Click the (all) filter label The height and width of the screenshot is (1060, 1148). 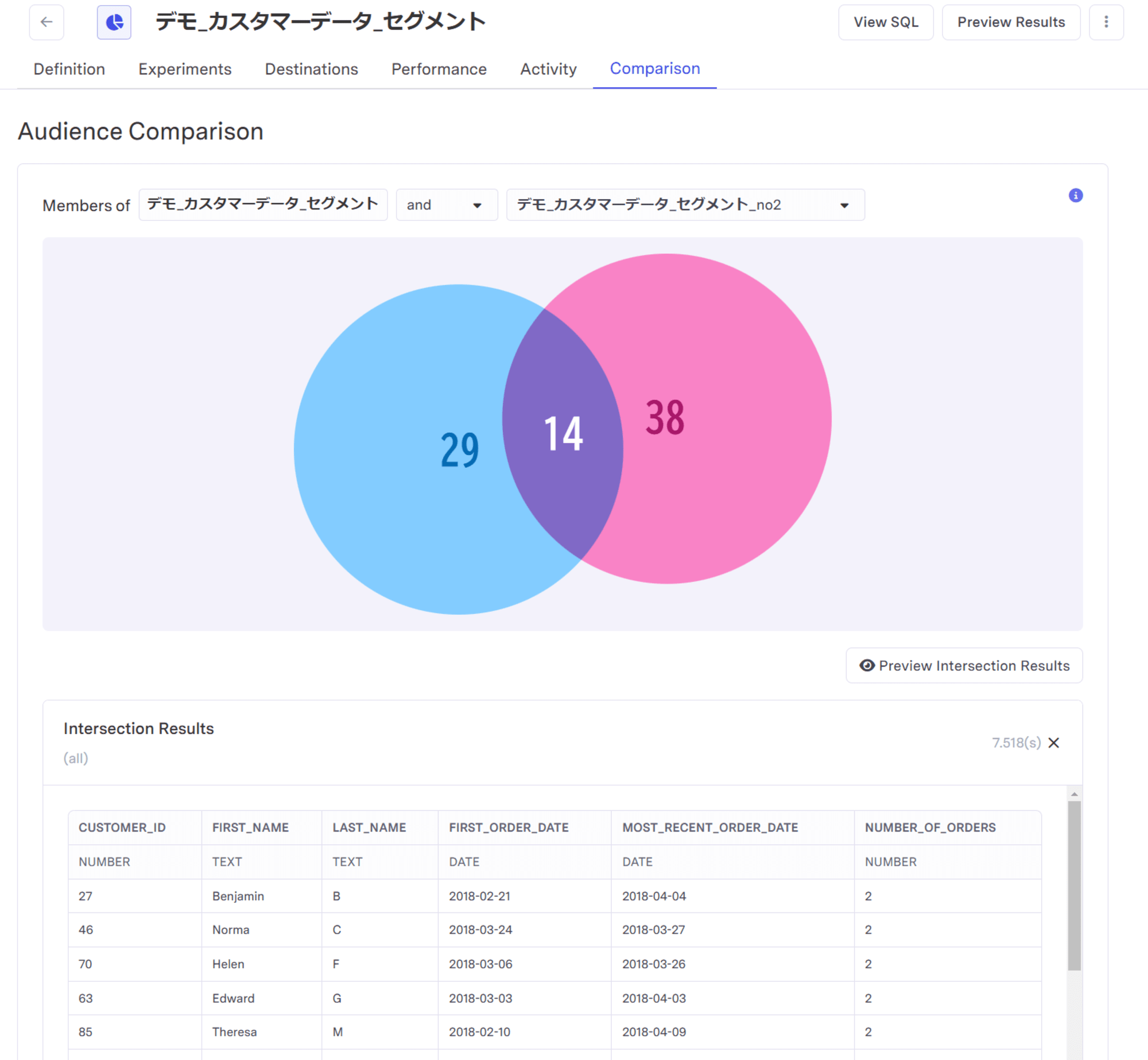click(x=76, y=758)
